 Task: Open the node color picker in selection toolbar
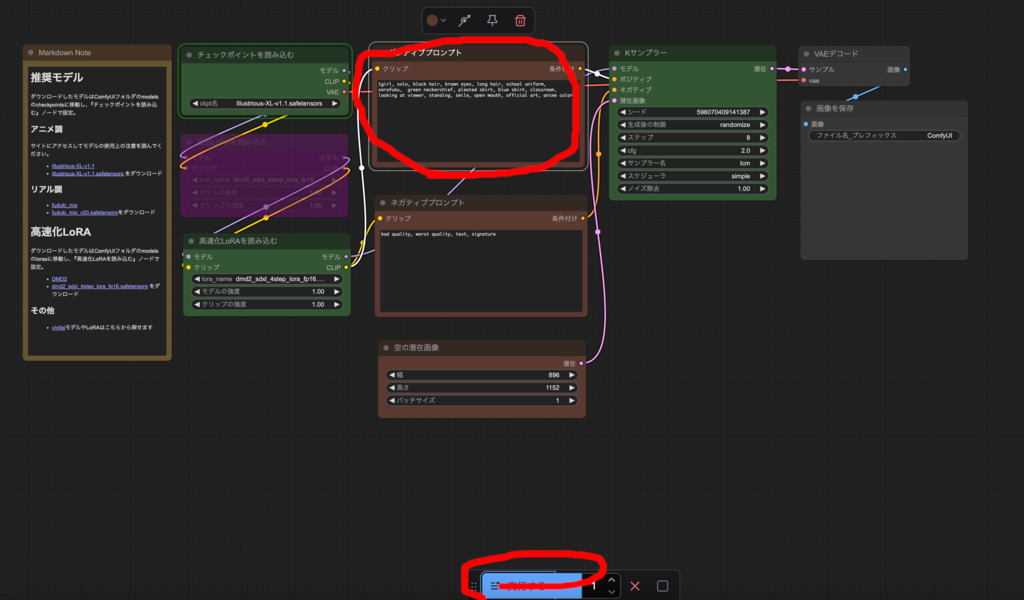(436, 20)
